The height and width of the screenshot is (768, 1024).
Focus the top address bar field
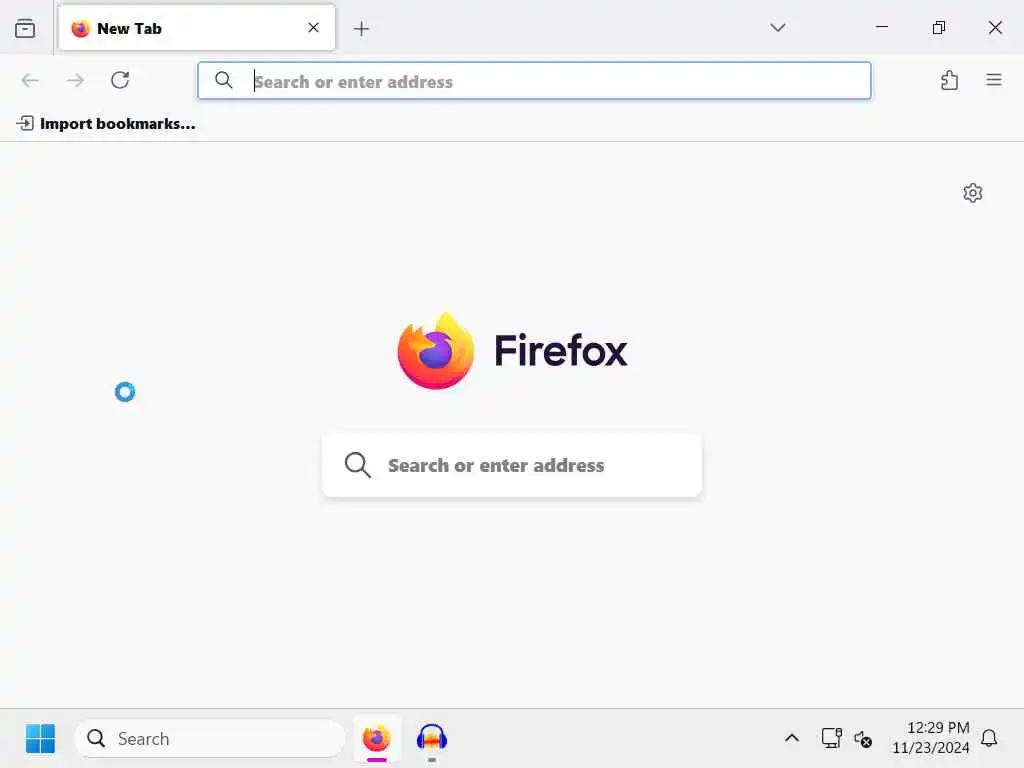click(534, 81)
